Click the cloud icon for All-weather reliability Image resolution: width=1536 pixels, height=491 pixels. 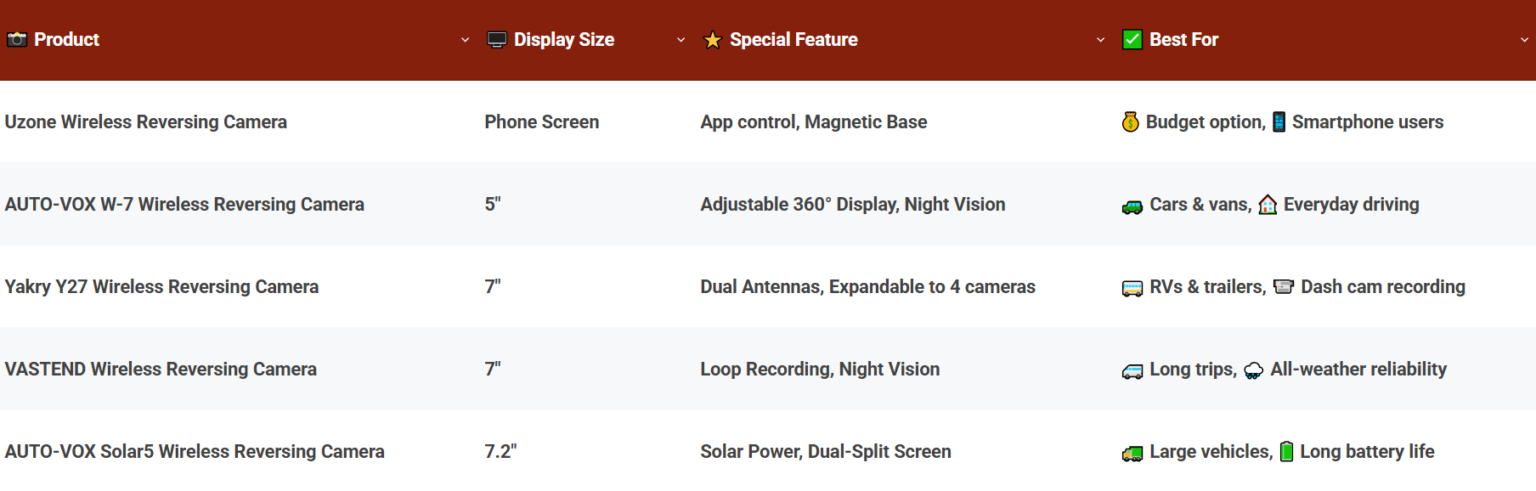coord(1253,370)
